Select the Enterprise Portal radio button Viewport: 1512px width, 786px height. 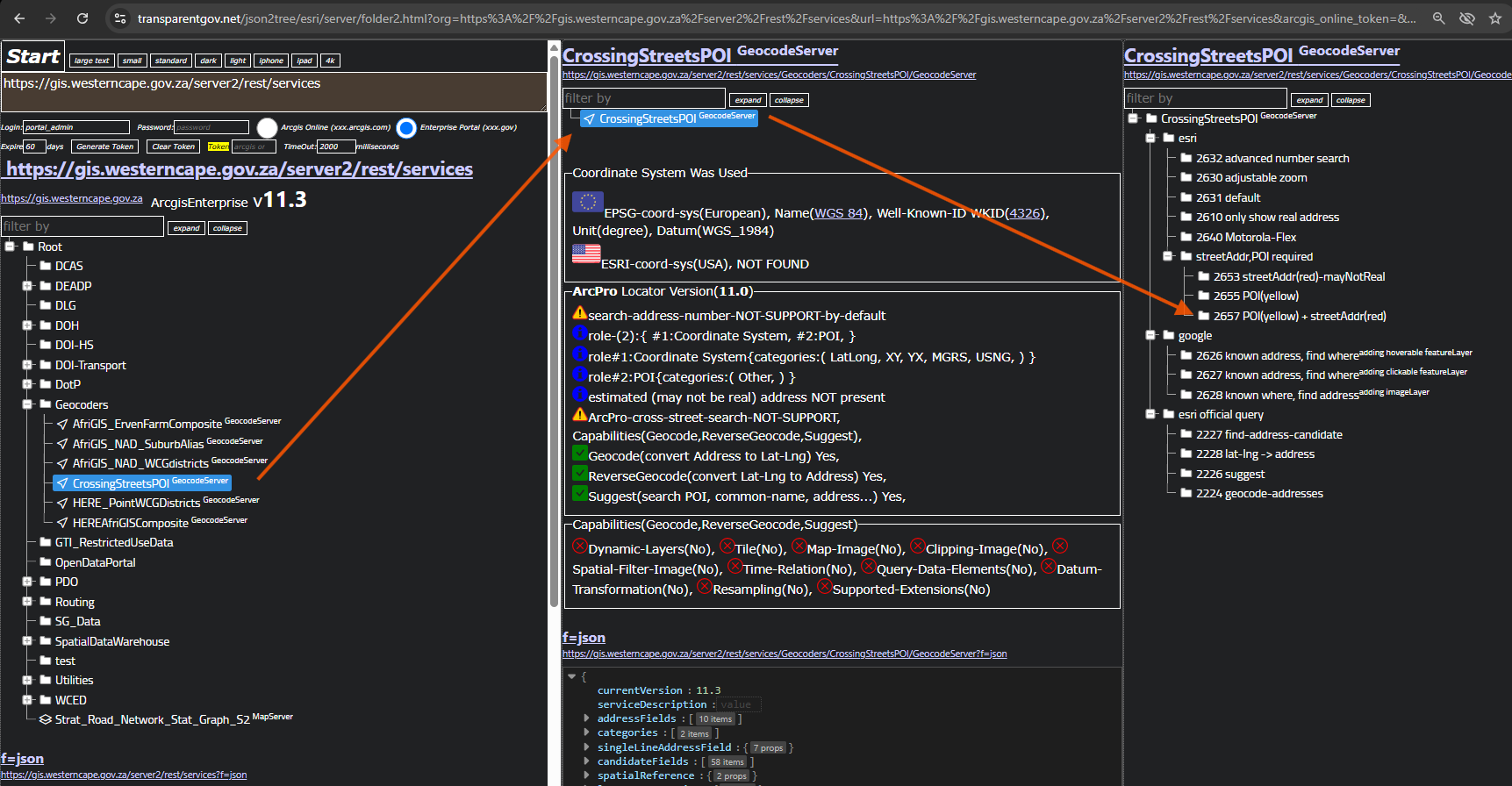[x=406, y=128]
